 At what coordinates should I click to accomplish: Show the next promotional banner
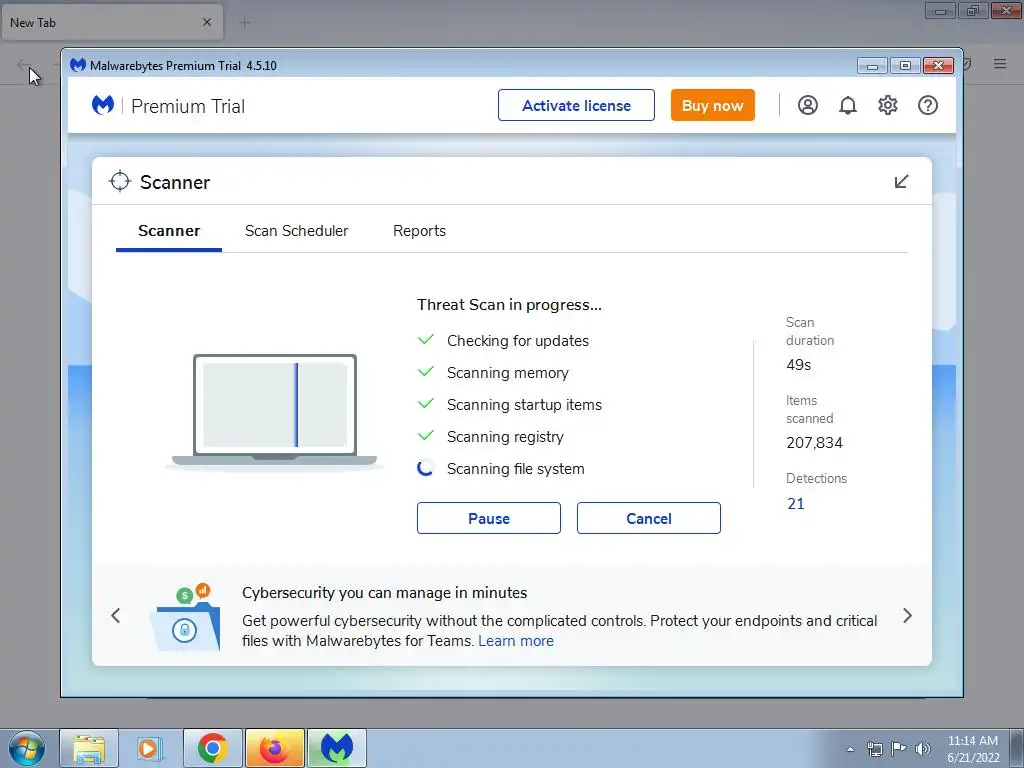click(x=907, y=615)
